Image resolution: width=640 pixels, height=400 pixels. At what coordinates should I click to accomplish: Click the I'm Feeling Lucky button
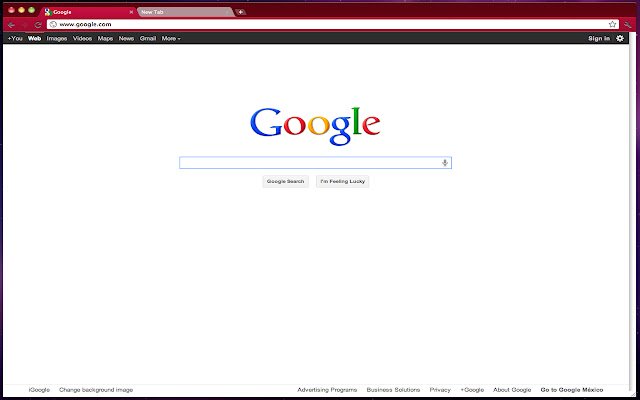pyautogui.click(x=342, y=181)
